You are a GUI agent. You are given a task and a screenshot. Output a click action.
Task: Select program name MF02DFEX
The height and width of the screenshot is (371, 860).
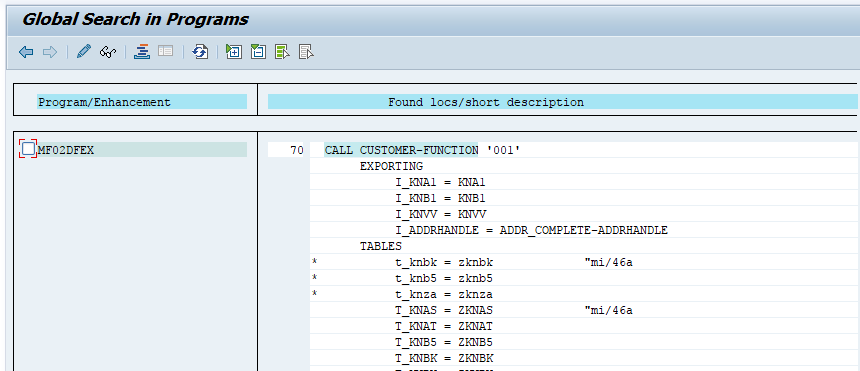click(x=66, y=150)
